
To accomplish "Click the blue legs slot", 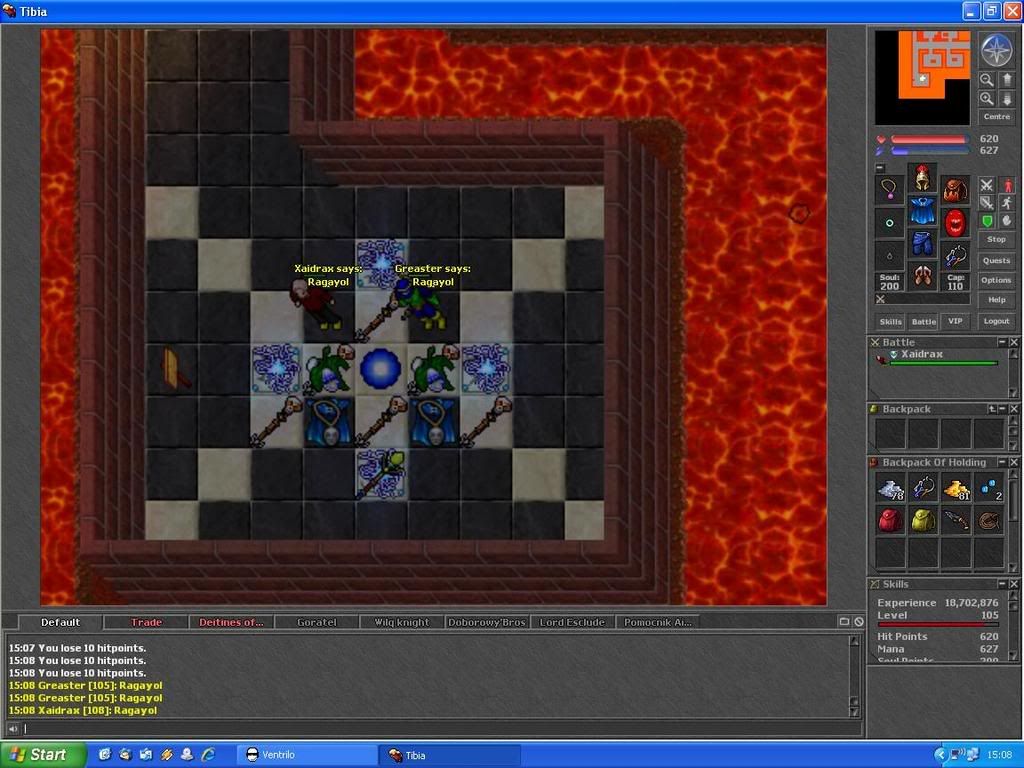I will 922,244.
